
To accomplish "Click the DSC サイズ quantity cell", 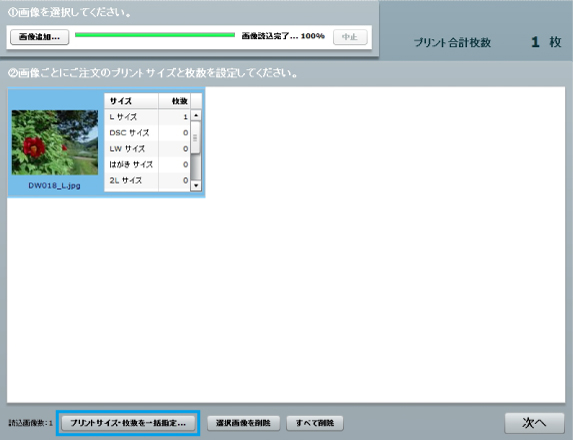I will click(174, 133).
